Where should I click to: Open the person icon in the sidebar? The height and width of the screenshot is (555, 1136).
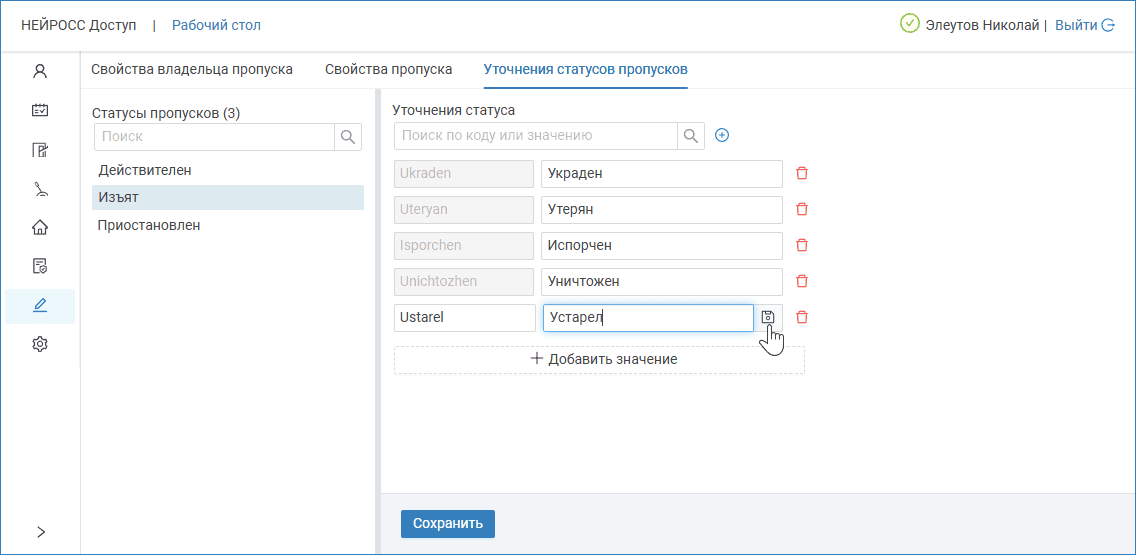pos(40,72)
